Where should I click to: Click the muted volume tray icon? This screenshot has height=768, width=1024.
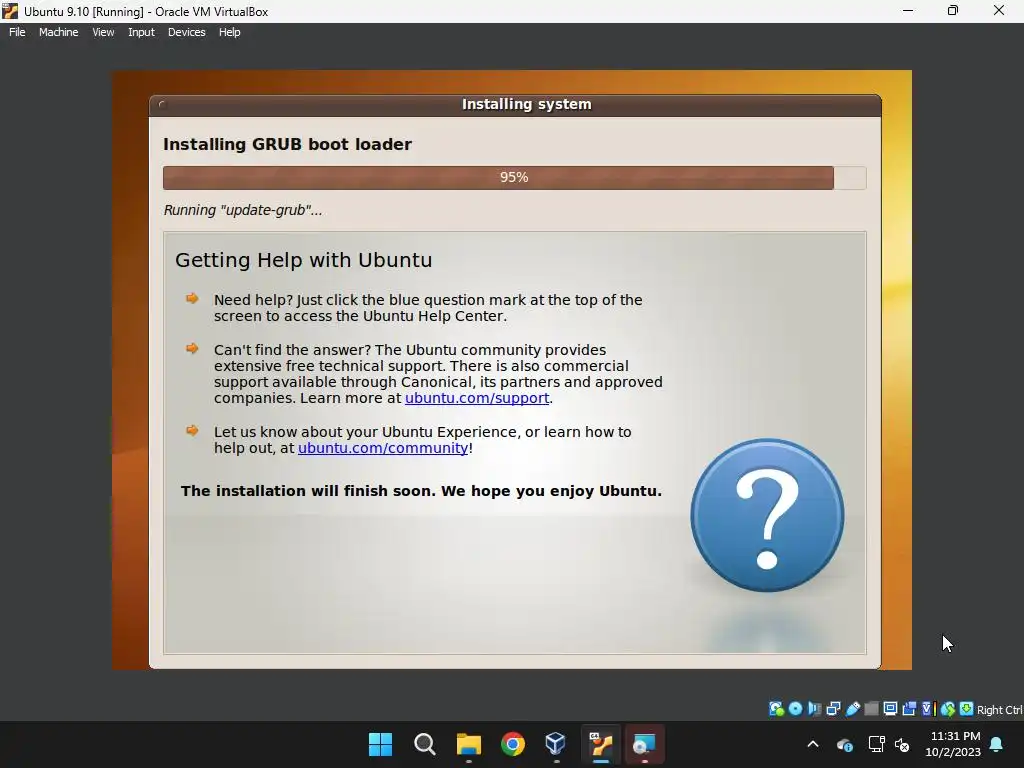[902, 744]
